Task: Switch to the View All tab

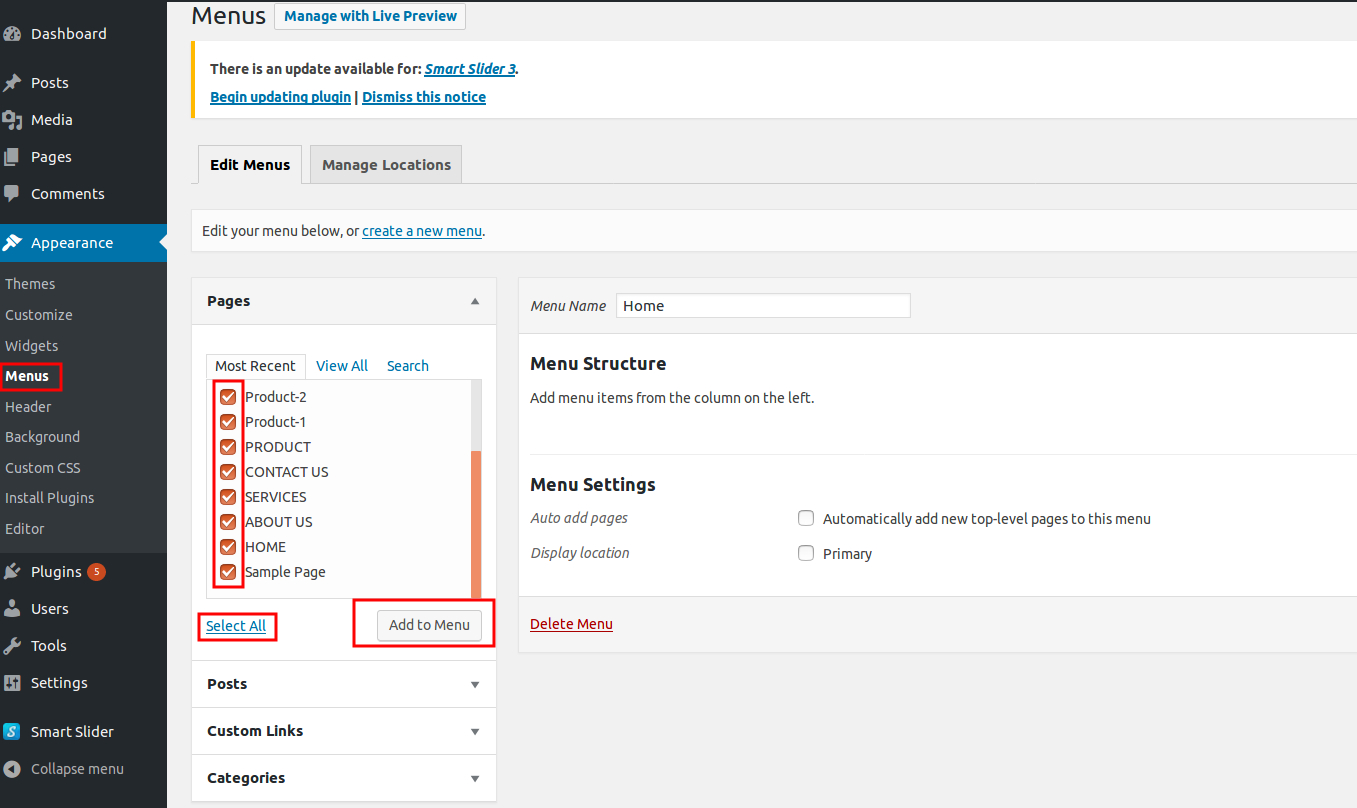Action: coord(341,365)
